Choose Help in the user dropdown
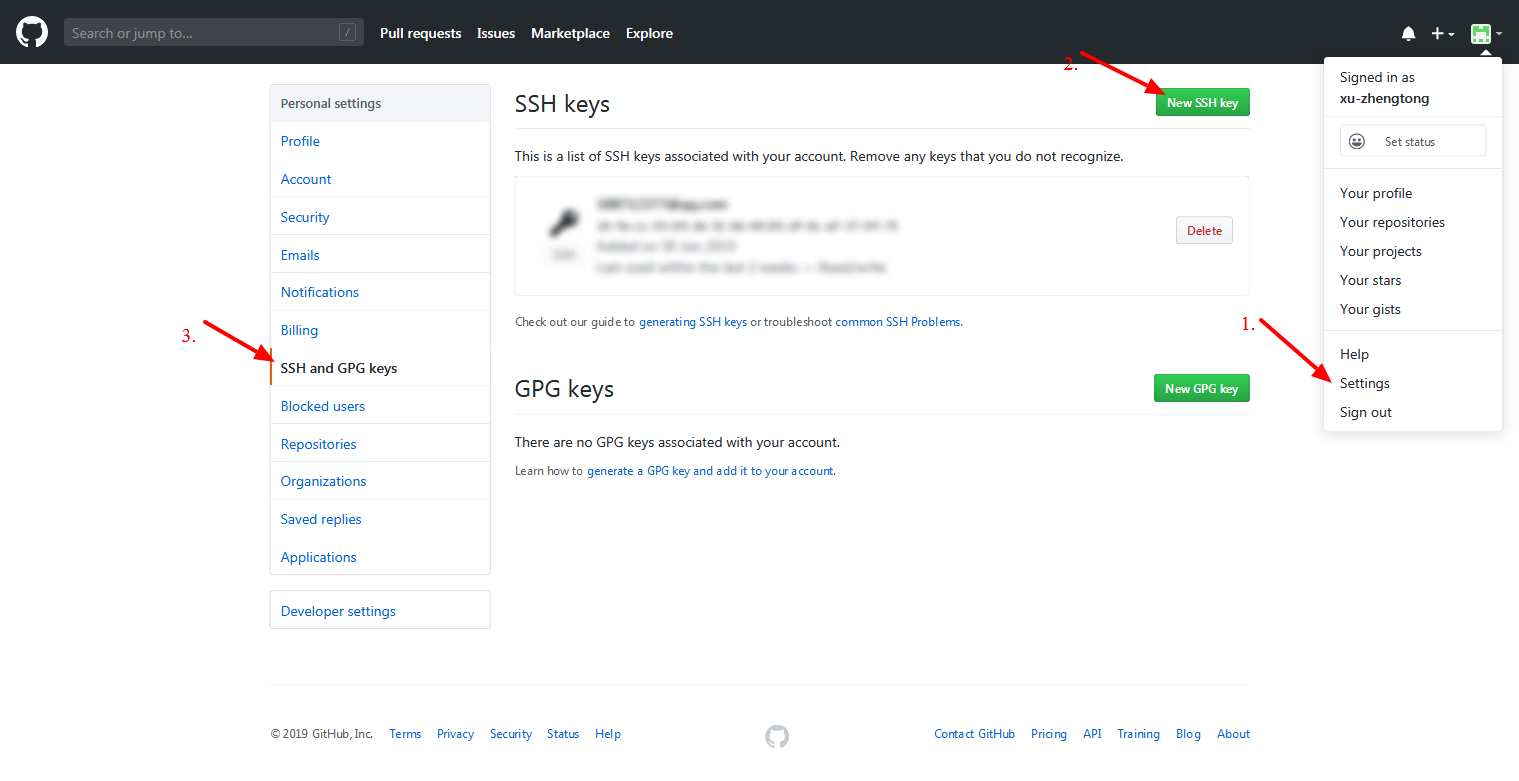 [1354, 354]
